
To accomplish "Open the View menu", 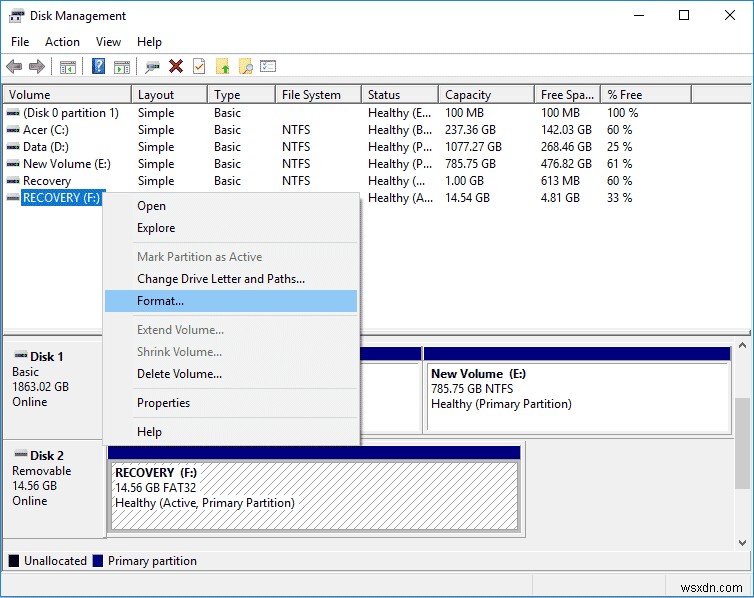I will pyautogui.click(x=108, y=42).
